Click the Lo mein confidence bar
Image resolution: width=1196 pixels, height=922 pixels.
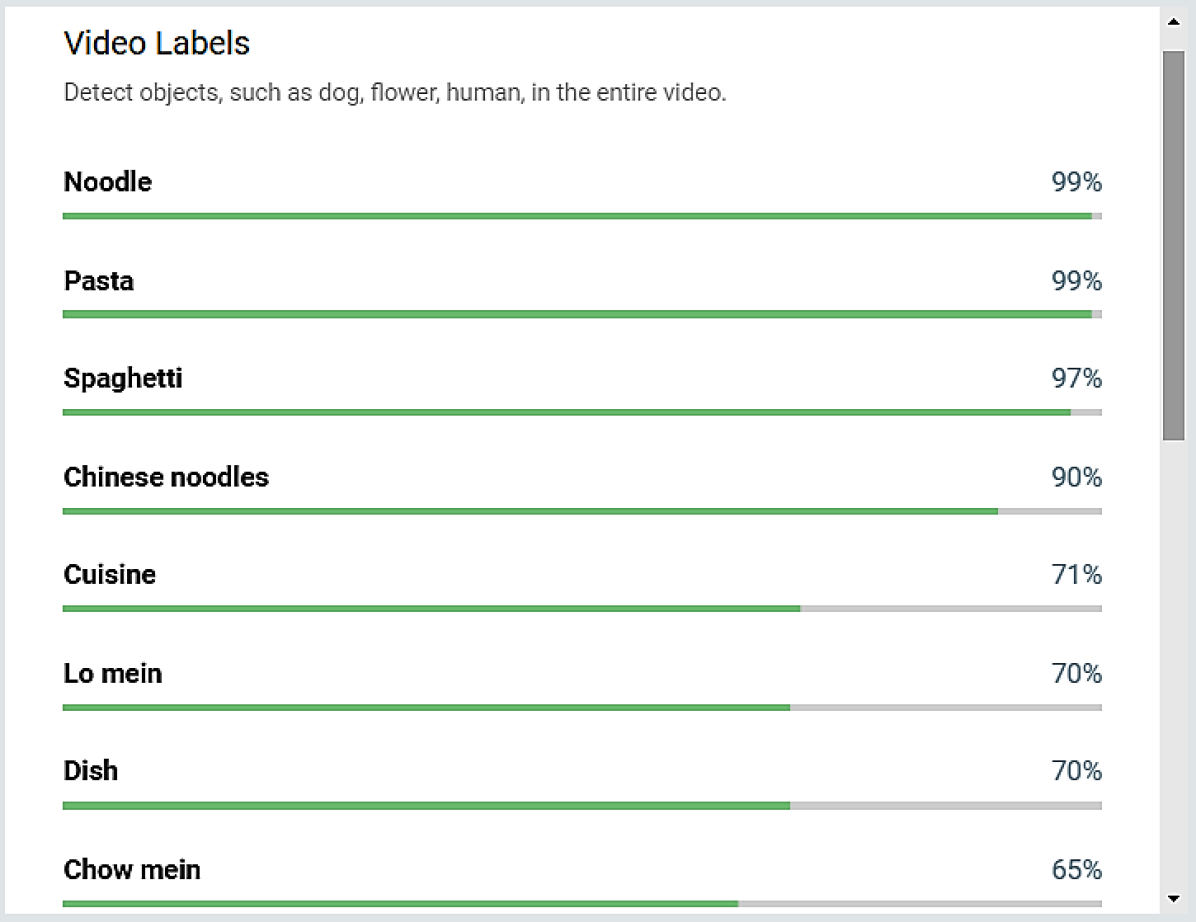(582, 707)
